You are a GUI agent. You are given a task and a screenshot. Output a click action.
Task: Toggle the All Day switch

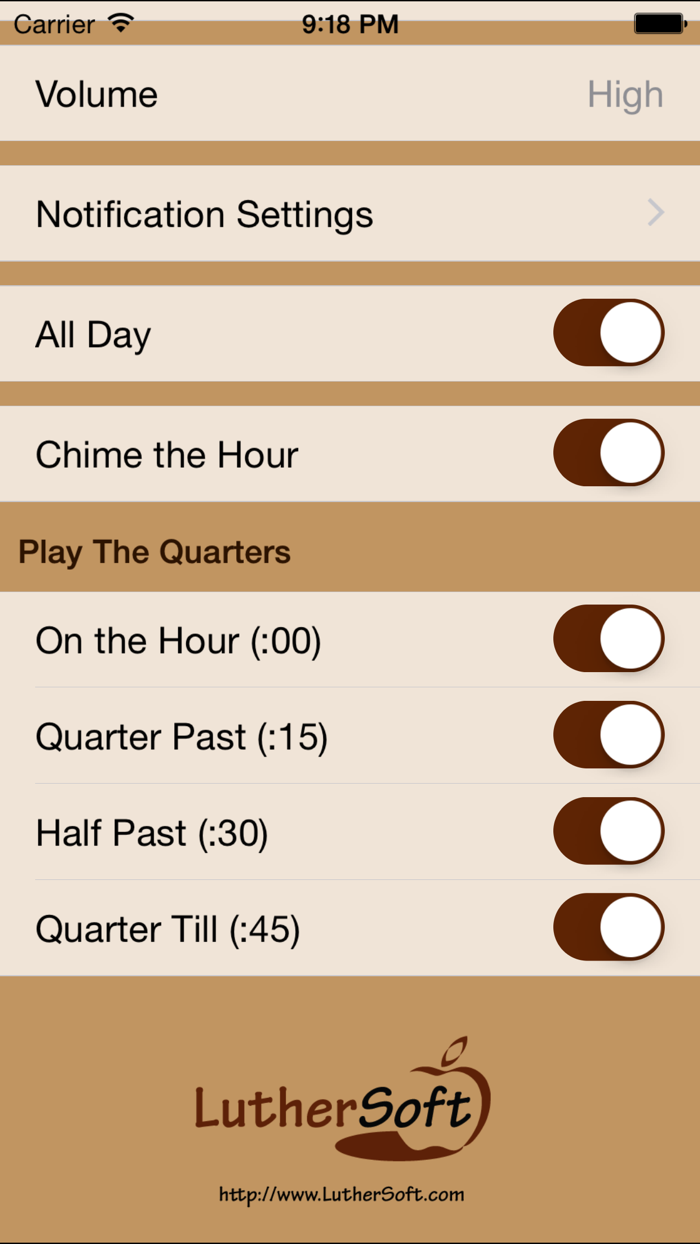[608, 333]
